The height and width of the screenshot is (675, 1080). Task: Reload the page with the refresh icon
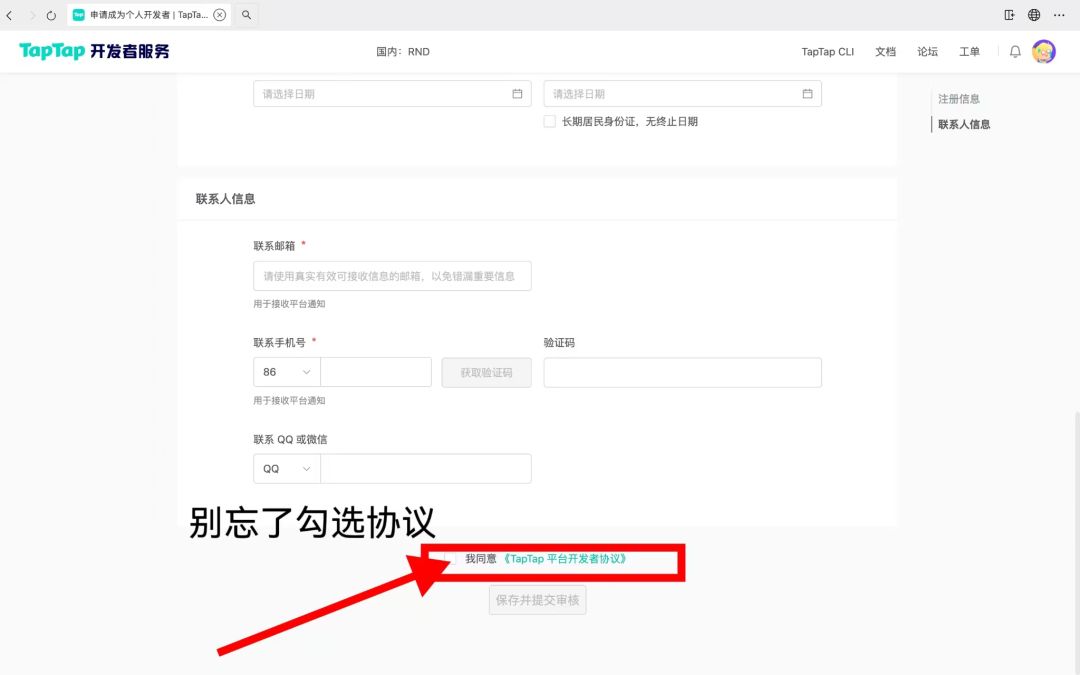pyautogui.click(x=51, y=15)
